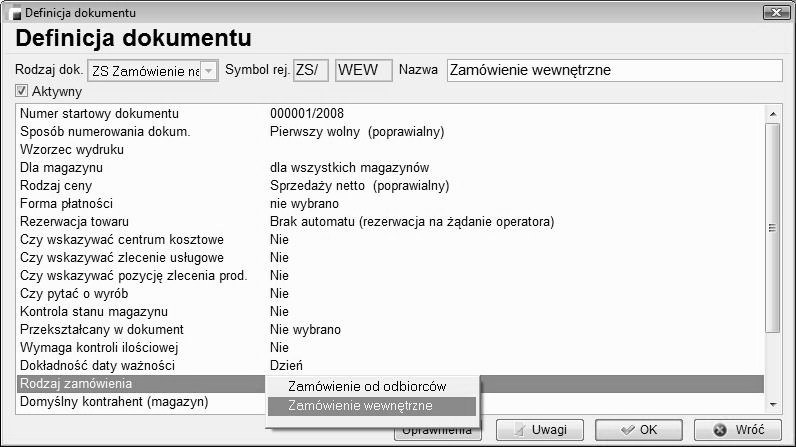Select the Wzorzec wydruku row
This screenshot has width=796, height=447.
(x=390, y=150)
